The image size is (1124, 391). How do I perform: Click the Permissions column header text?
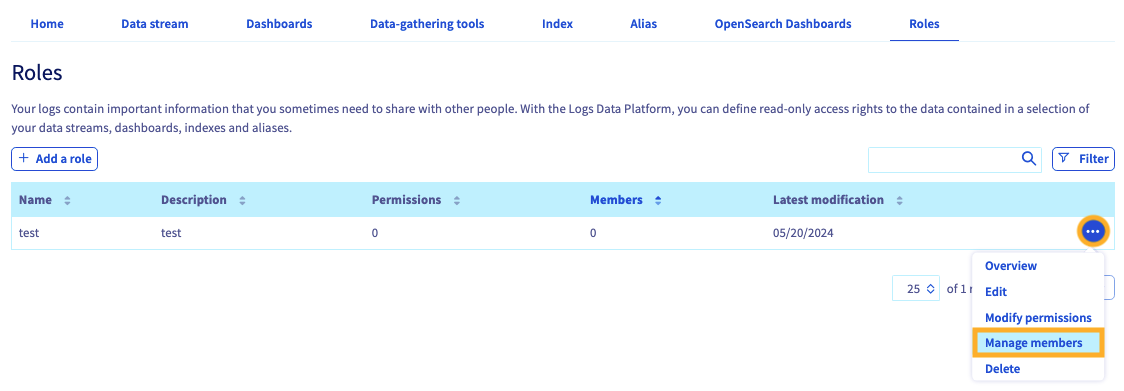pyautogui.click(x=406, y=200)
